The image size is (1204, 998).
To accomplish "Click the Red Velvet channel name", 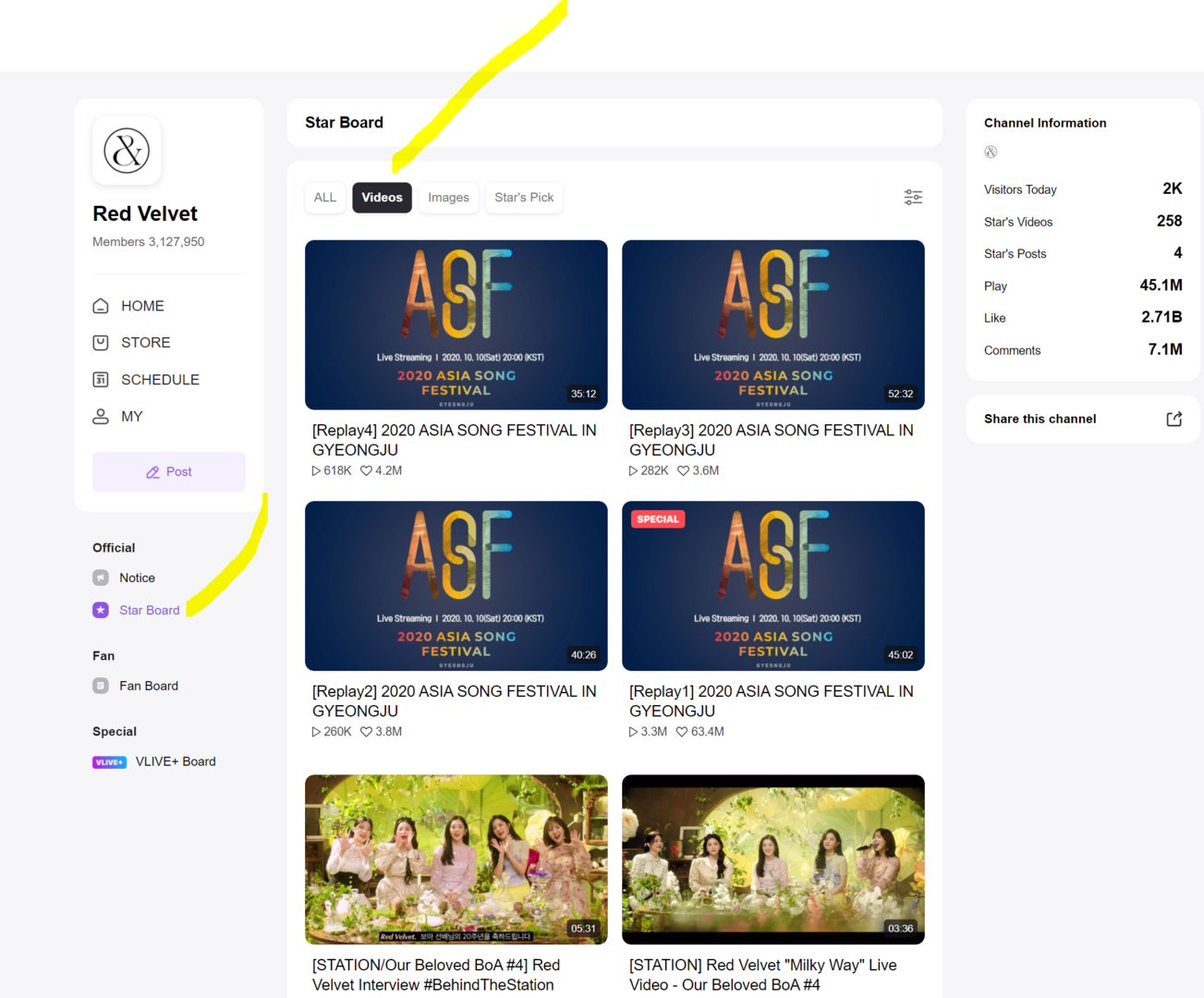I will click(145, 213).
